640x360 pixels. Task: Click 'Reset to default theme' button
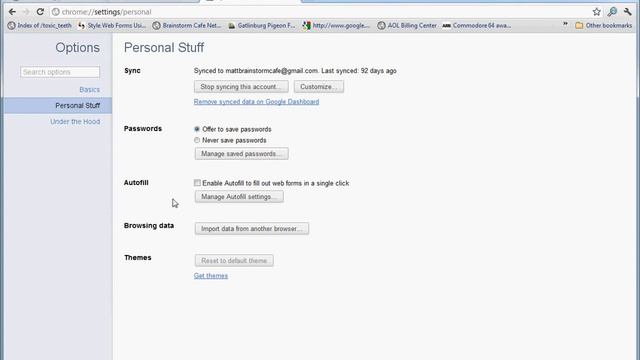pos(234,260)
